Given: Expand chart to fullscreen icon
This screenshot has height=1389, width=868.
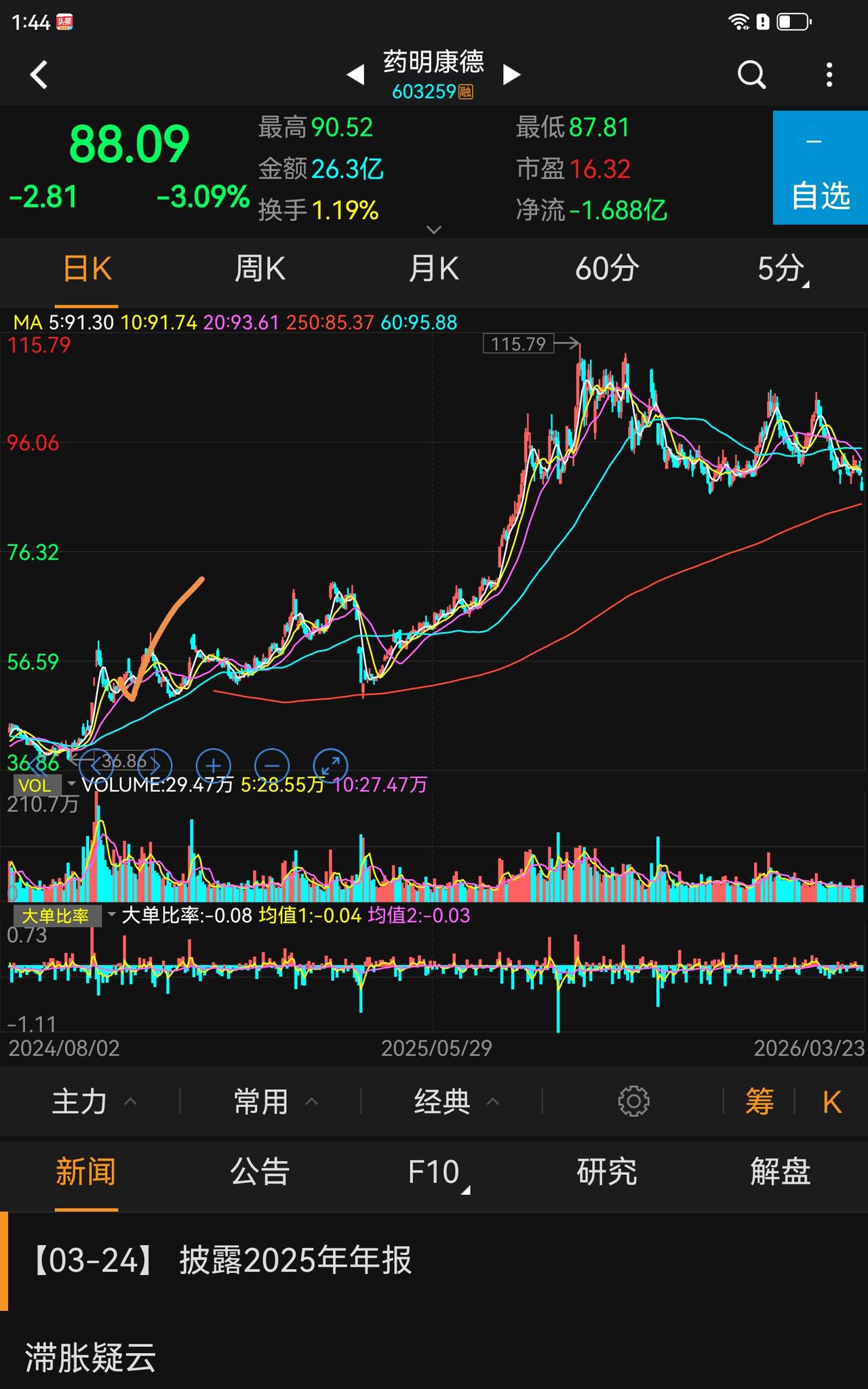Looking at the screenshot, I should pos(331,766).
